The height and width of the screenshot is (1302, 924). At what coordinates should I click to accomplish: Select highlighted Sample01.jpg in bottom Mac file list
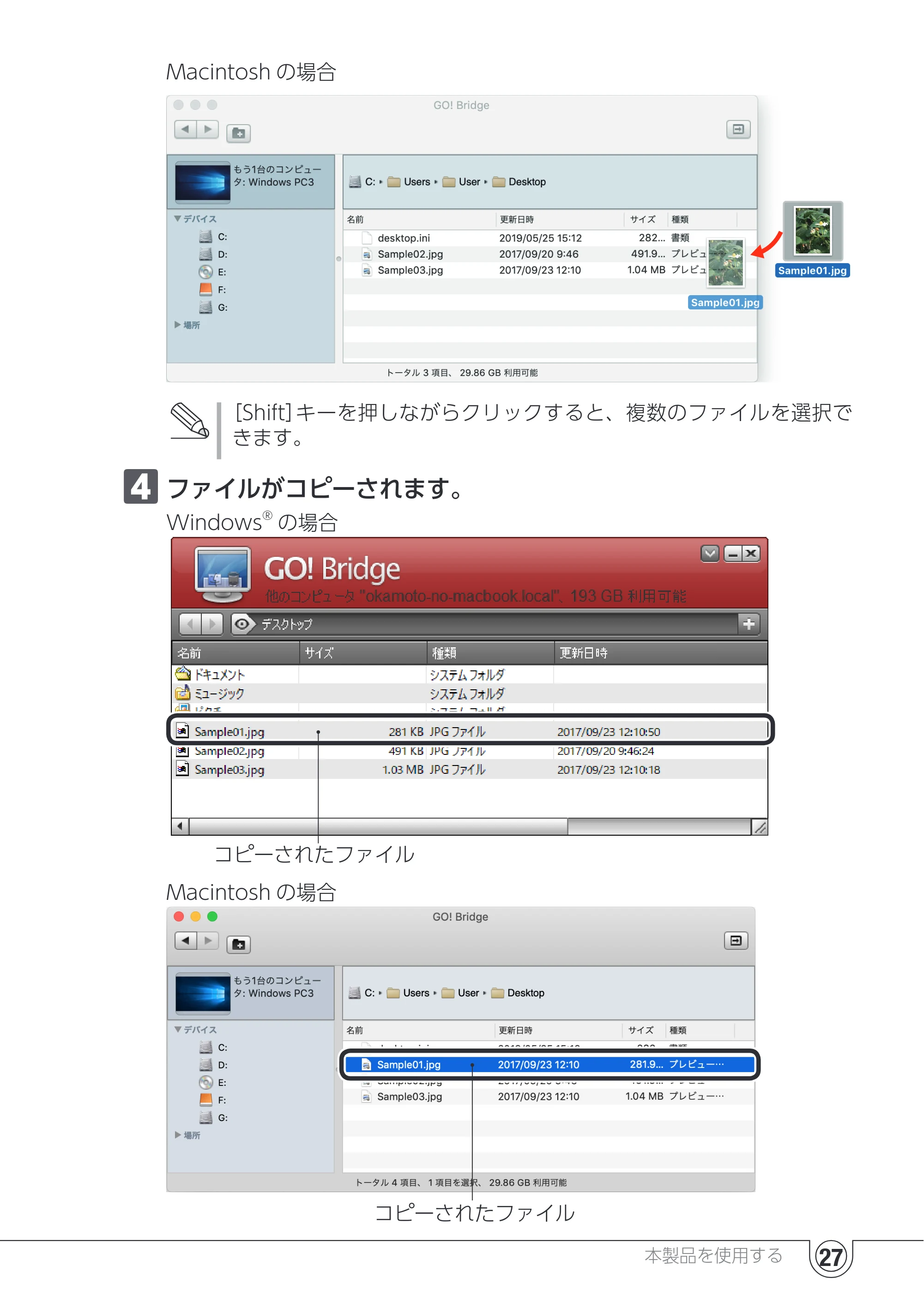pyautogui.click(x=550, y=1064)
